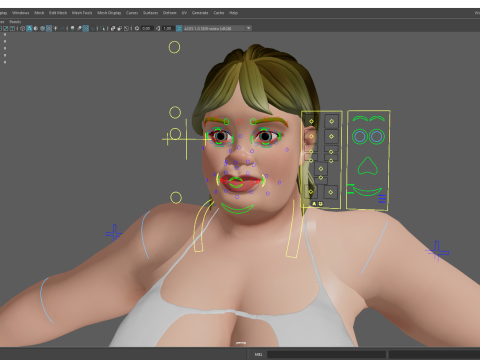Click the right small icon below slider panel
The image size is (480, 360).
tap(320, 204)
